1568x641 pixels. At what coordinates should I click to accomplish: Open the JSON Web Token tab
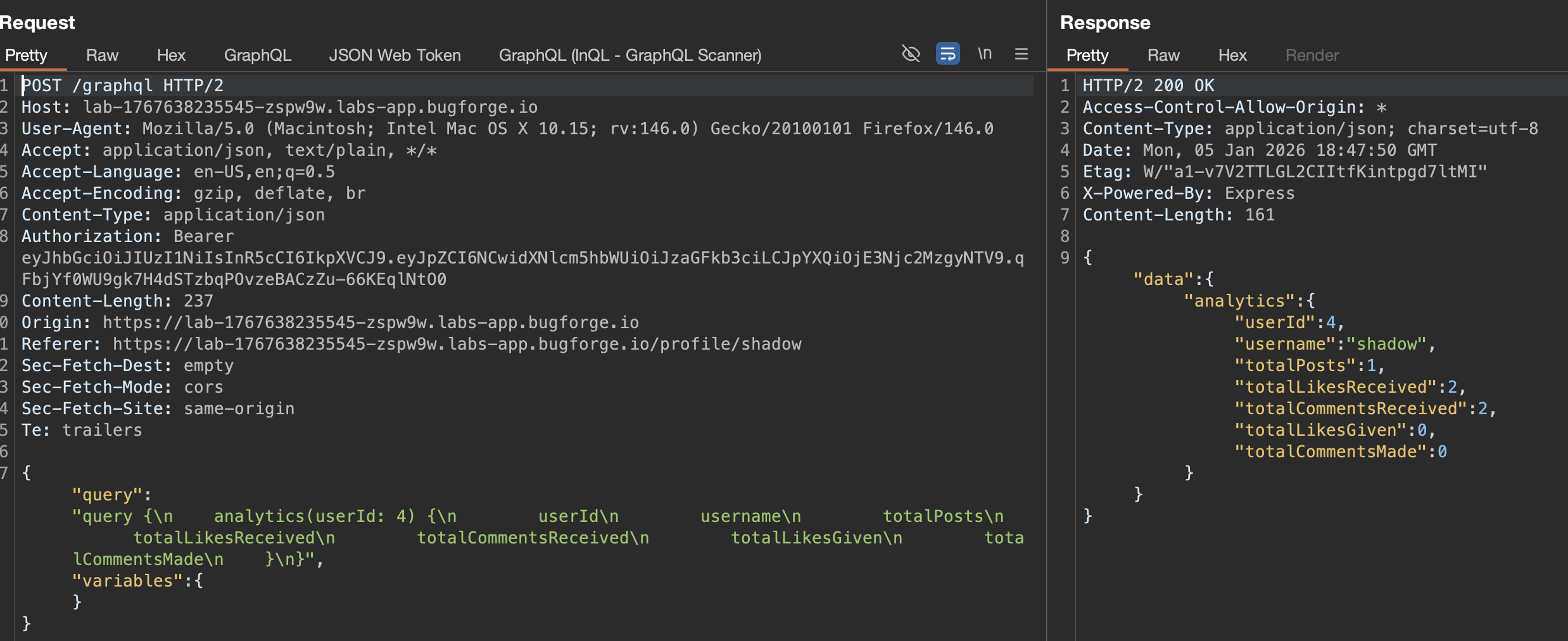tap(395, 55)
